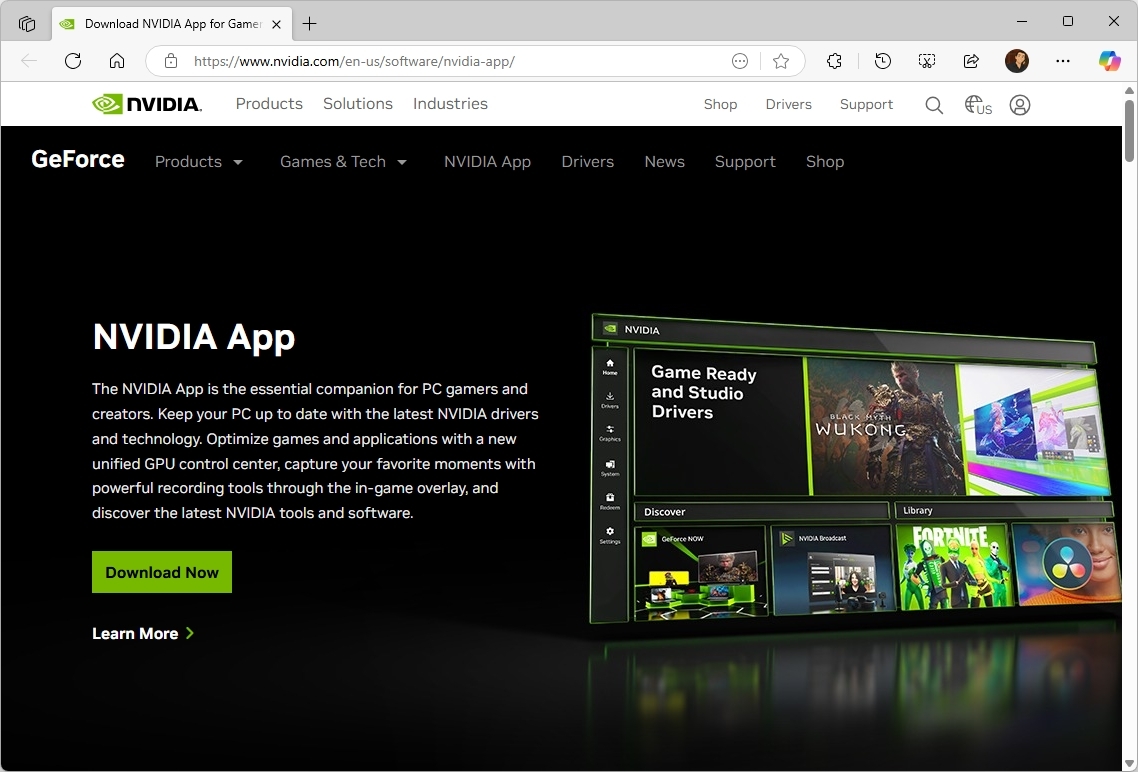Open the Solutions menu
The height and width of the screenshot is (772, 1138).
(358, 104)
